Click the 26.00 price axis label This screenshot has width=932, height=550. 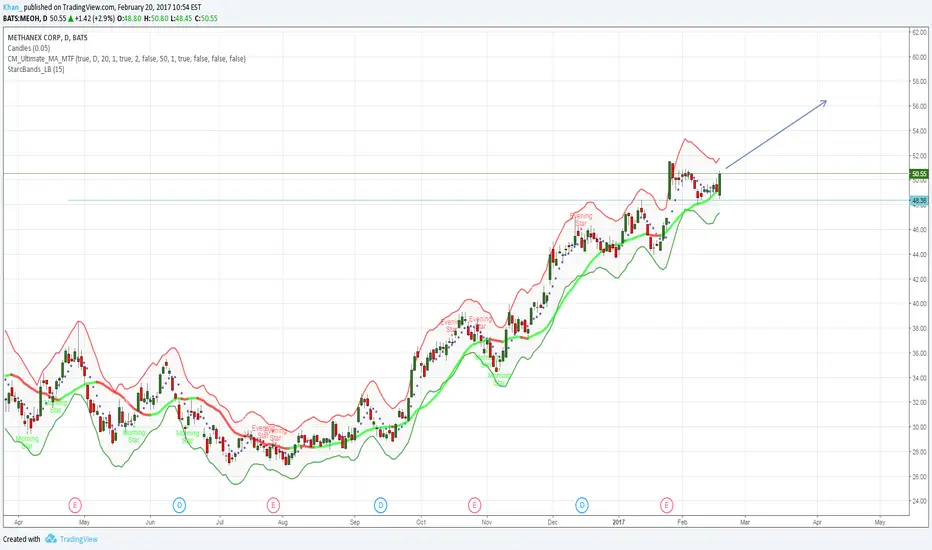(919, 476)
